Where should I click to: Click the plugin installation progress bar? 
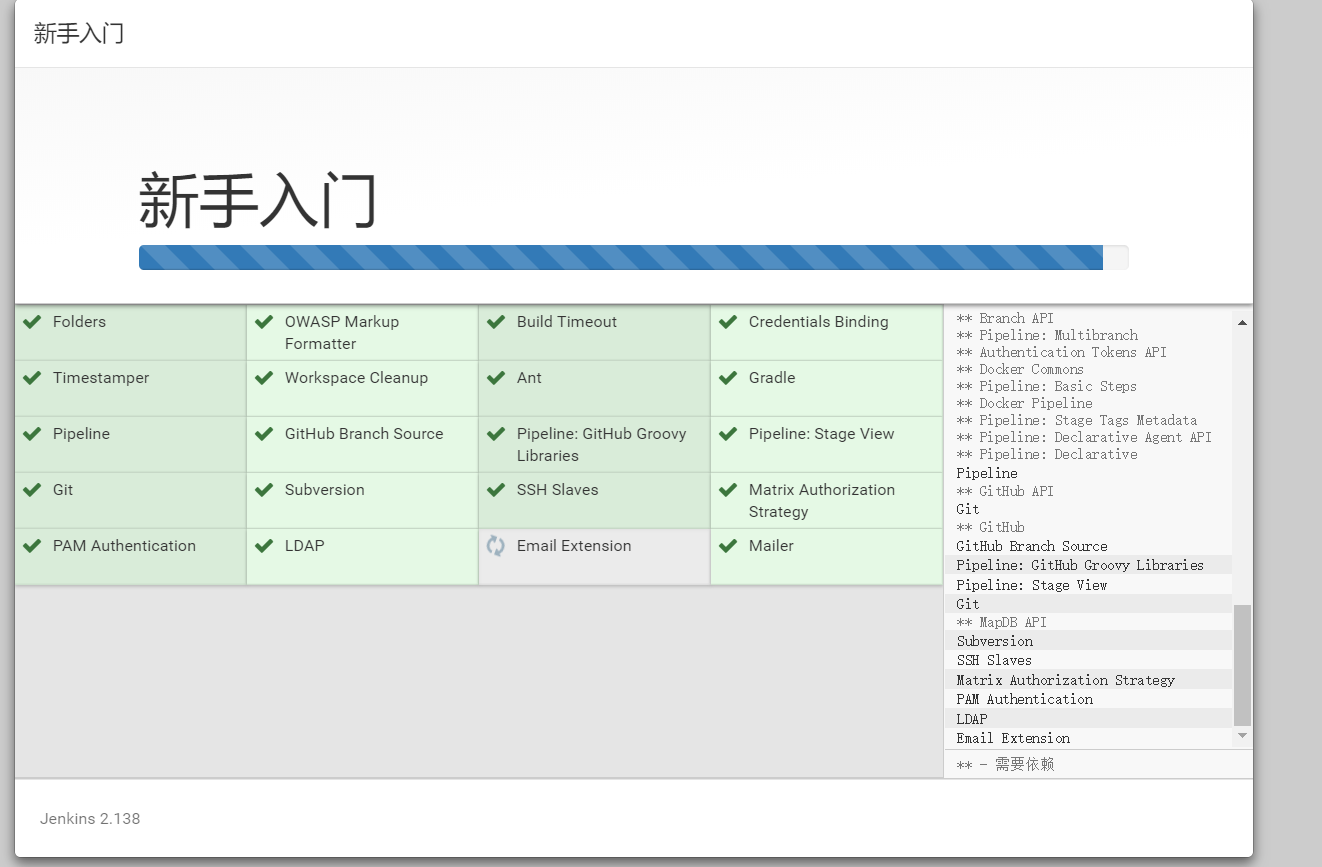pyautogui.click(x=633, y=257)
